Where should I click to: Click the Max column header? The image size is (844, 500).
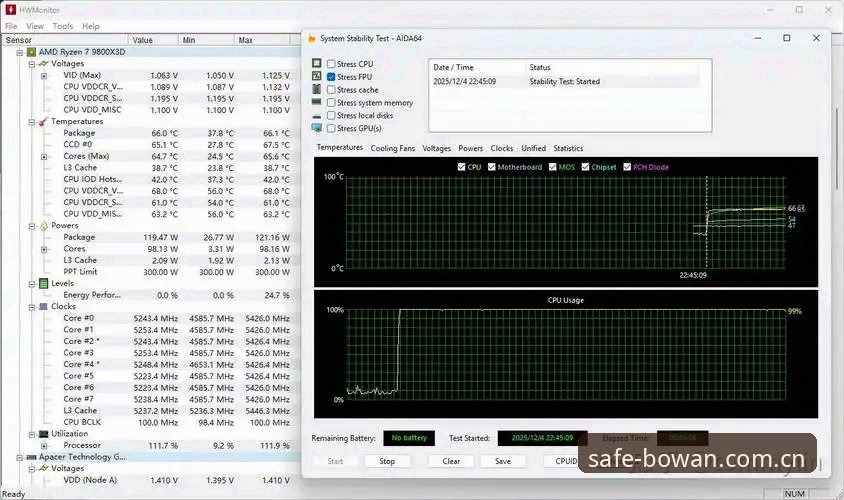263,40
